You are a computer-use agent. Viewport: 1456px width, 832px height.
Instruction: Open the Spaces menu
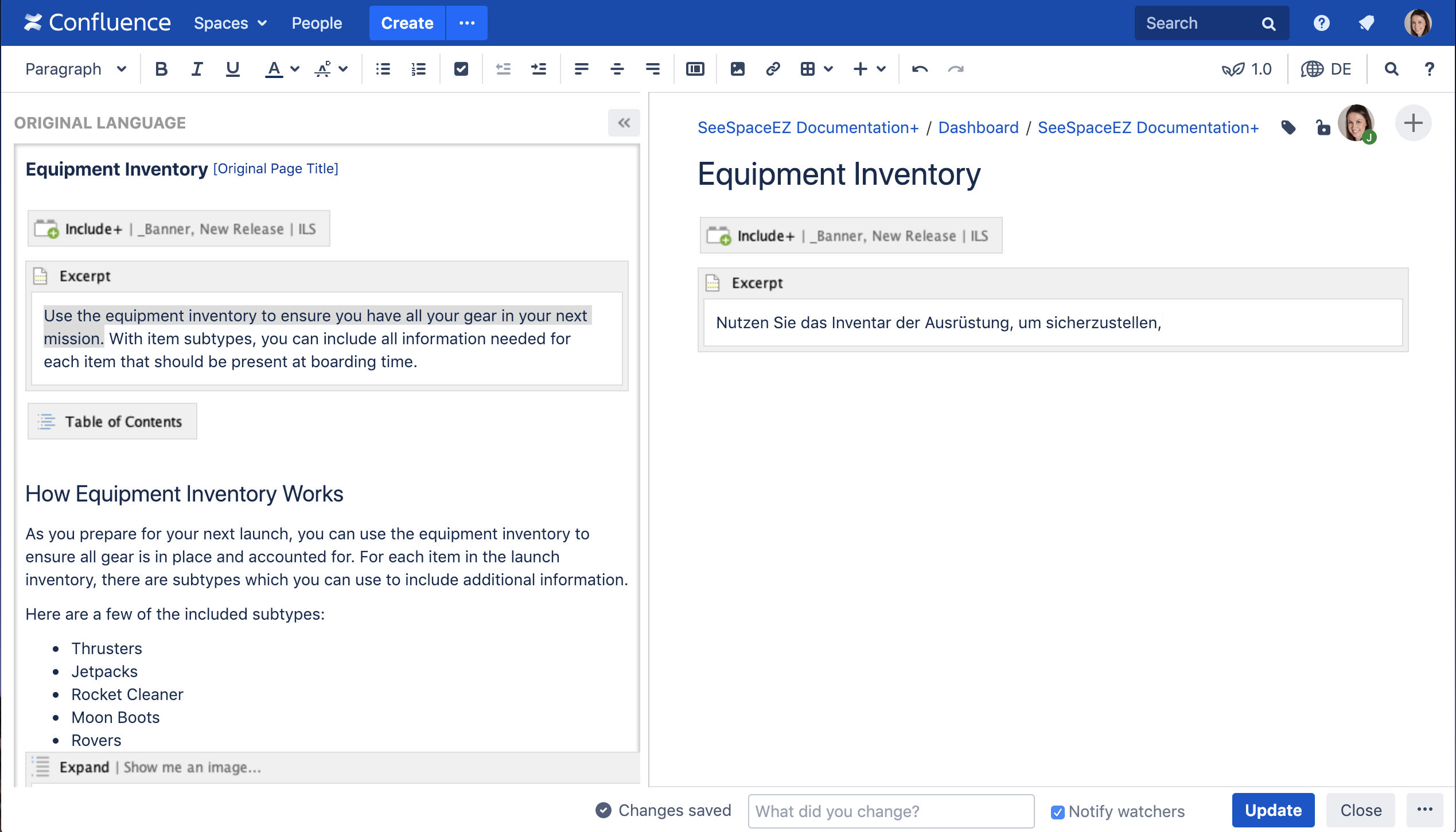tap(230, 23)
